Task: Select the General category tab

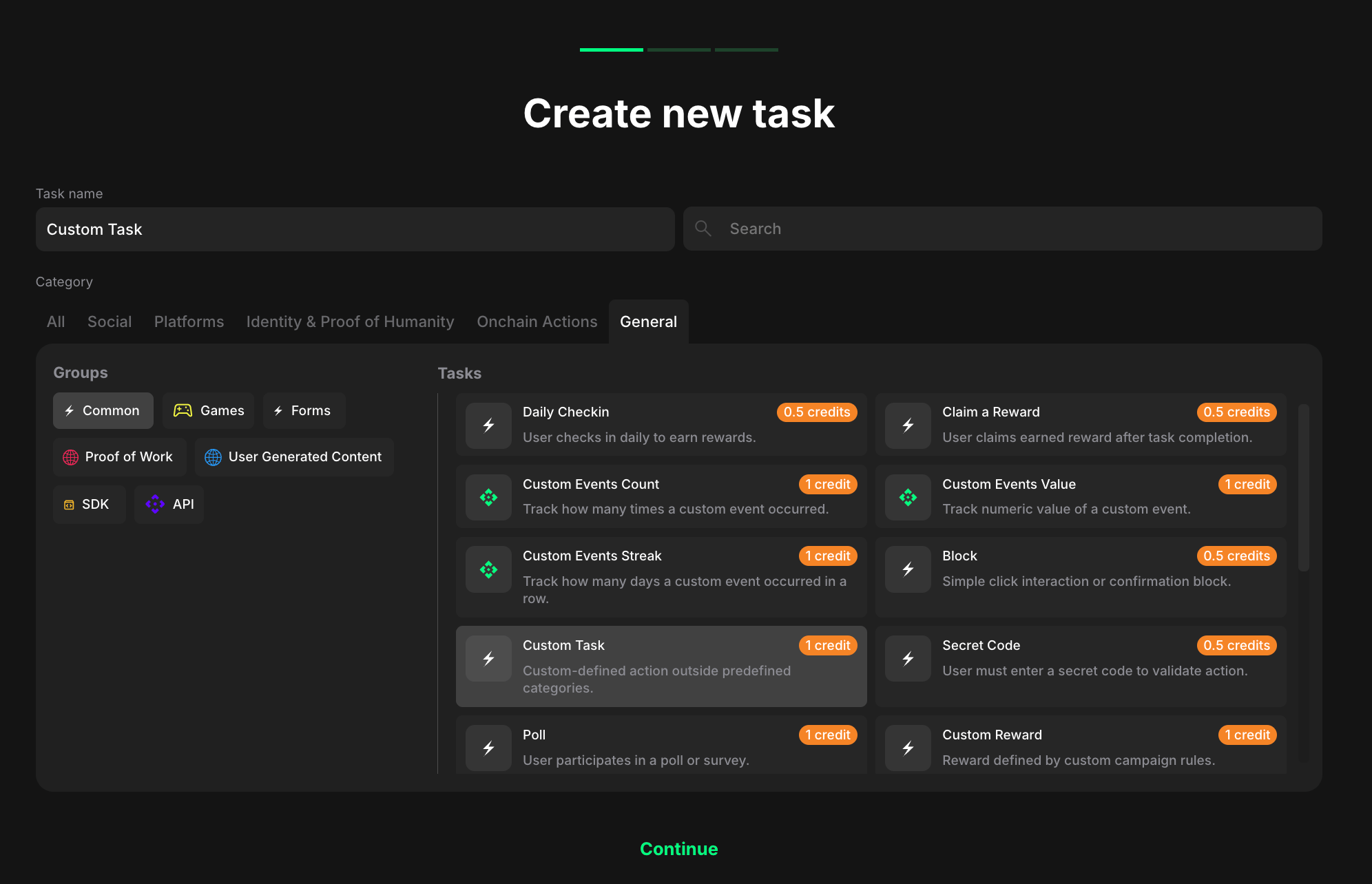Action: (648, 322)
